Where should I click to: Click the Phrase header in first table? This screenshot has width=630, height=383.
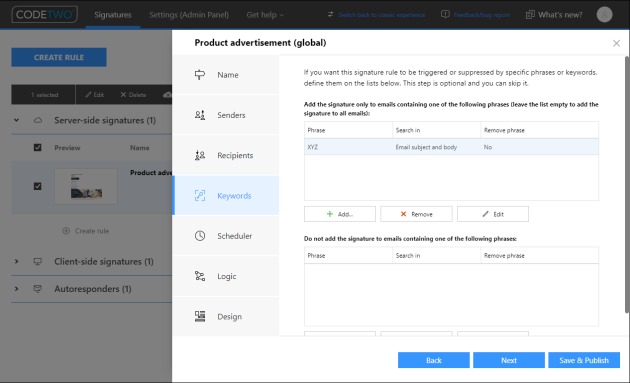(316, 130)
